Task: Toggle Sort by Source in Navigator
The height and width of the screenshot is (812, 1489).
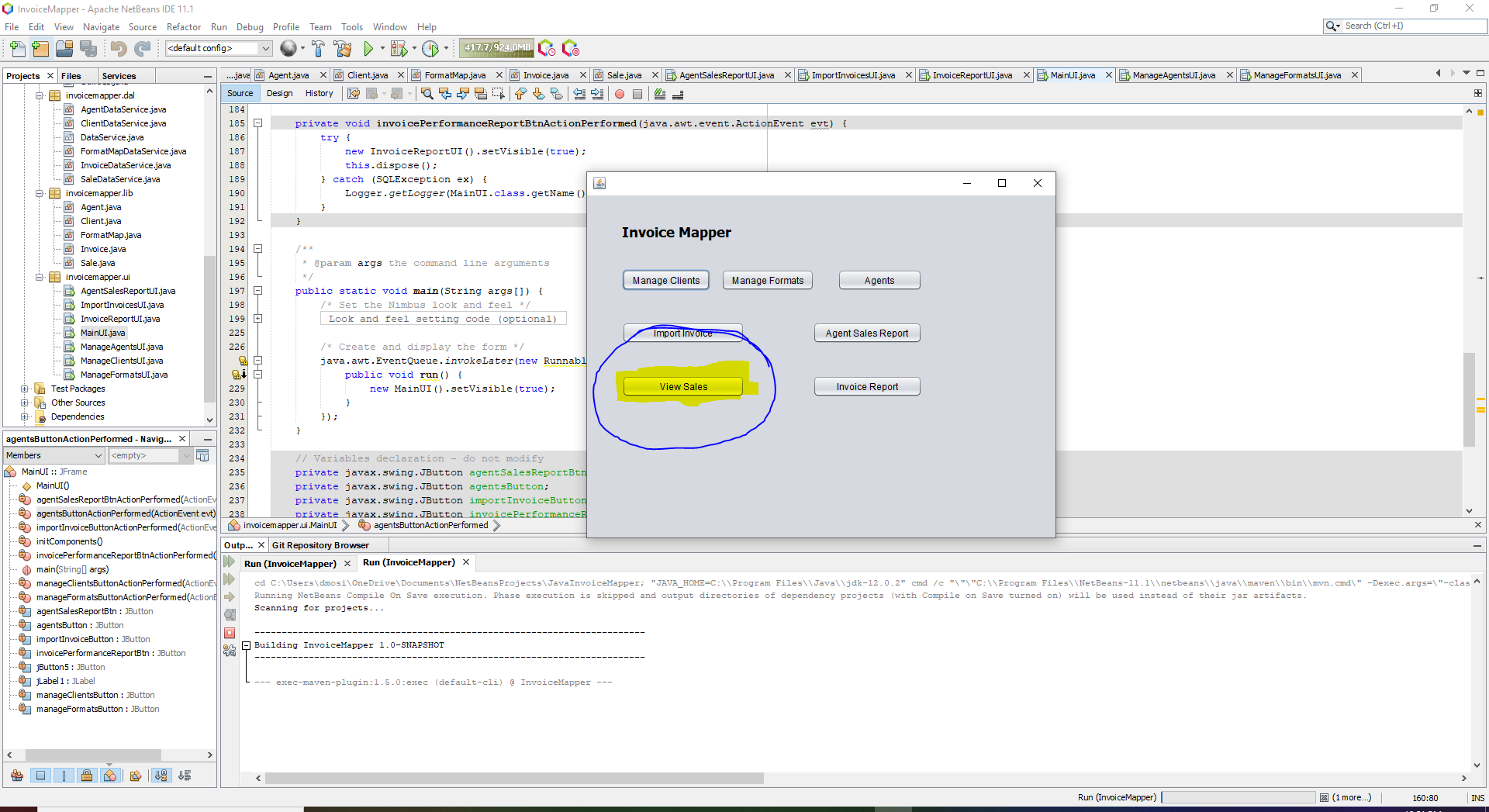Action: (185, 775)
